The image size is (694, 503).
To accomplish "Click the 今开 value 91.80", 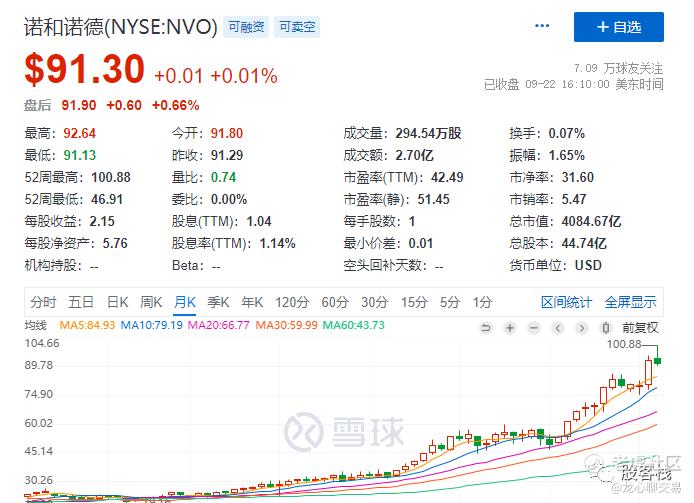I will pyautogui.click(x=227, y=133).
